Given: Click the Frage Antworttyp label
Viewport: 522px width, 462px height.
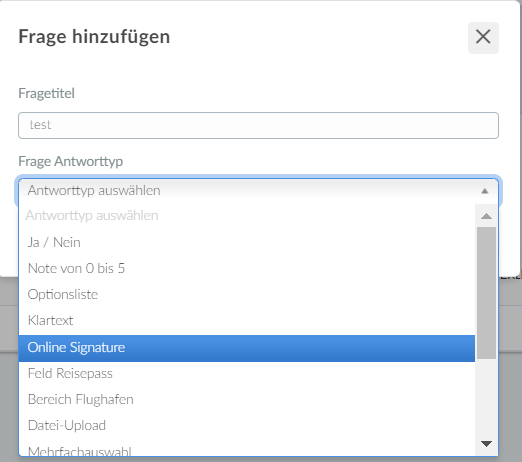Looking at the screenshot, I should [71, 162].
